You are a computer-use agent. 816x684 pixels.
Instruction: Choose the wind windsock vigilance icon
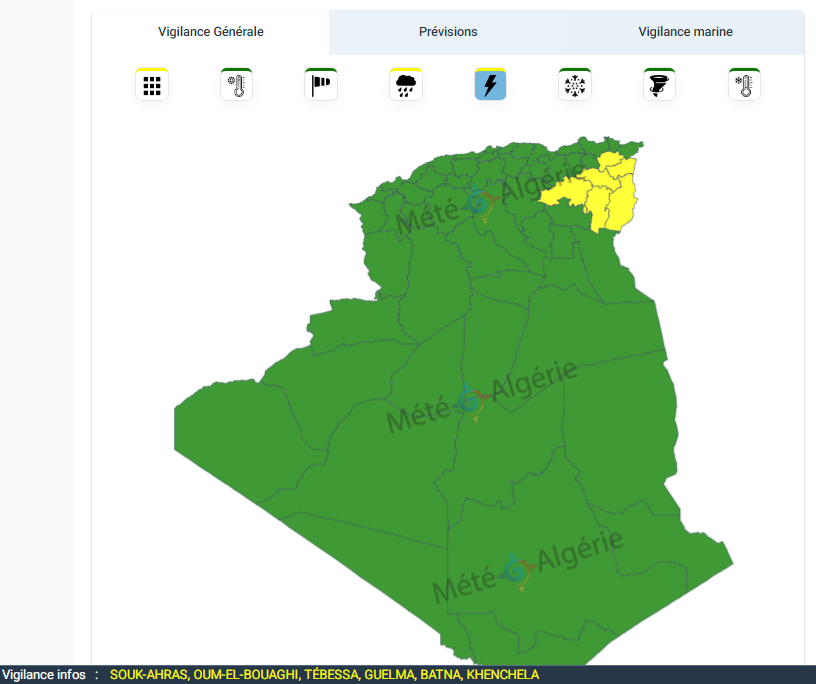coord(321,85)
